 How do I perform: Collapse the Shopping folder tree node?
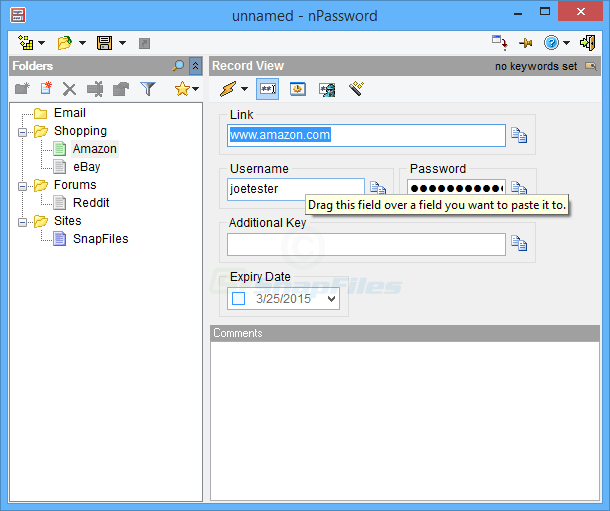(x=23, y=132)
